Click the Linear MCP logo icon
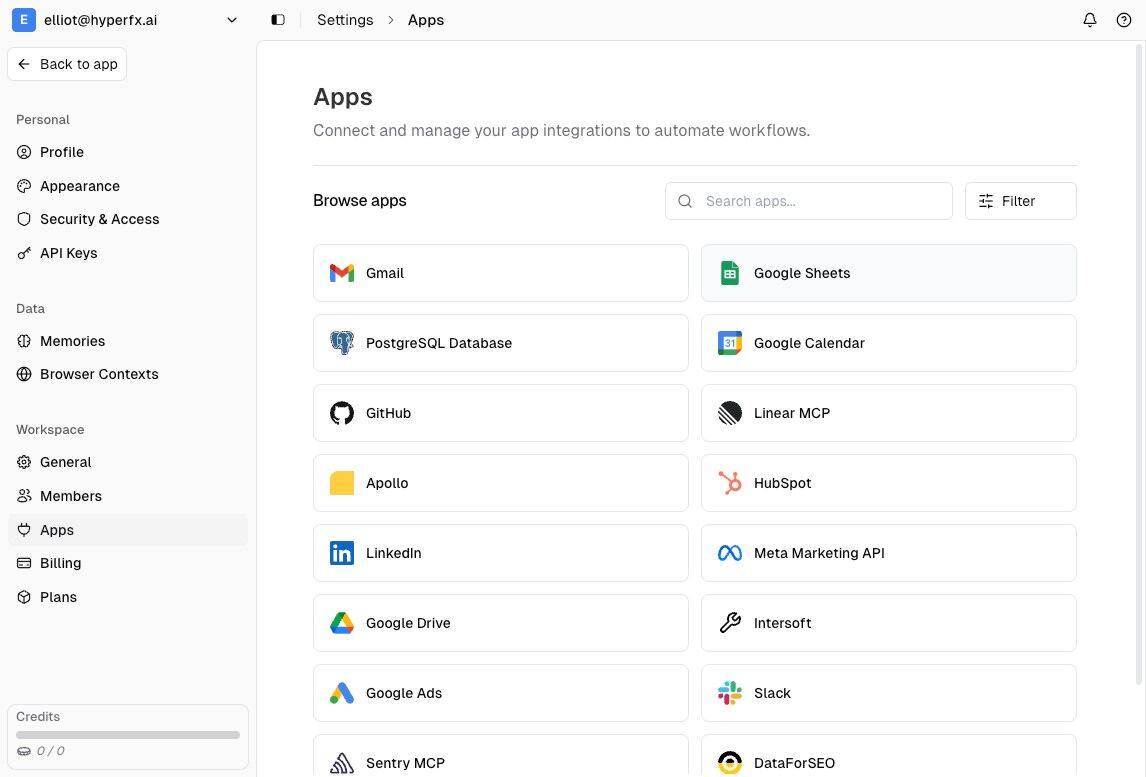 tap(729, 413)
